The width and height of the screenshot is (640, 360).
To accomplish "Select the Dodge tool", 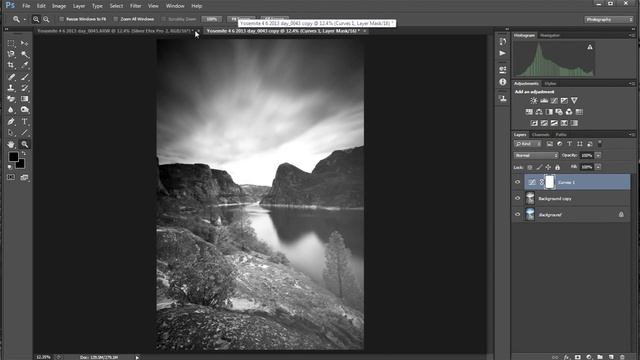I will (x=24, y=110).
